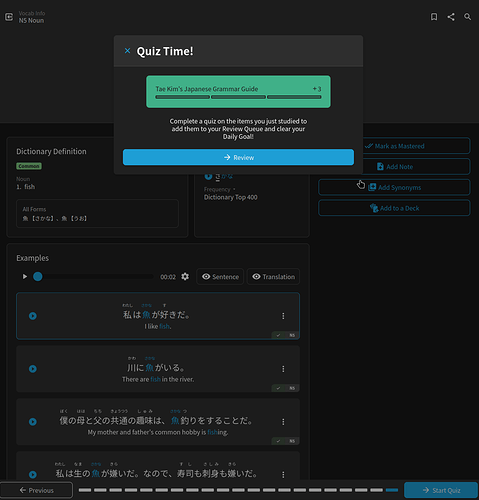Click the share icon in top bar
Viewport: 479px width, 500px height.
(451, 17)
